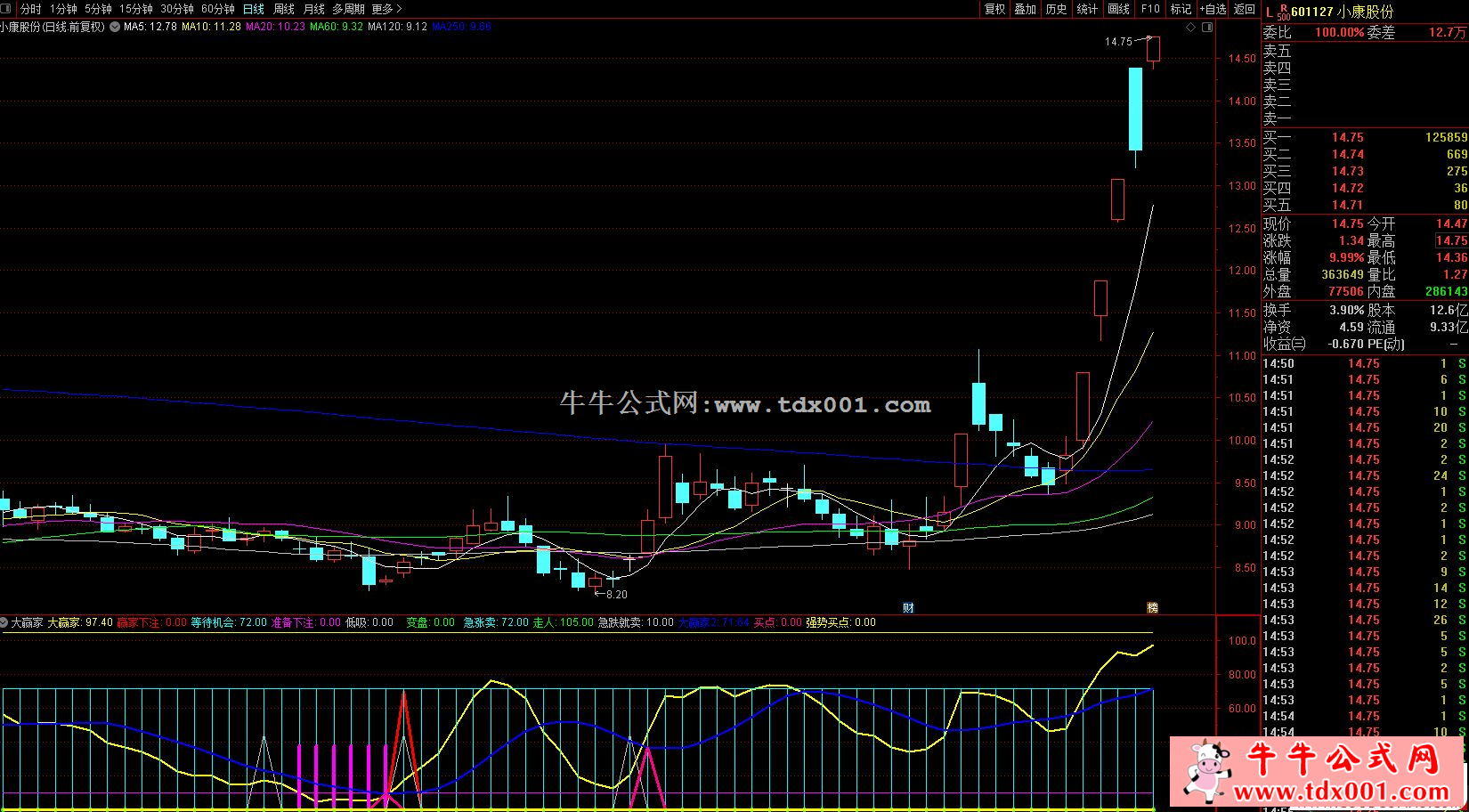Open main chart indicator dropdown arrow
This screenshot has width=1469, height=812.
point(115,27)
